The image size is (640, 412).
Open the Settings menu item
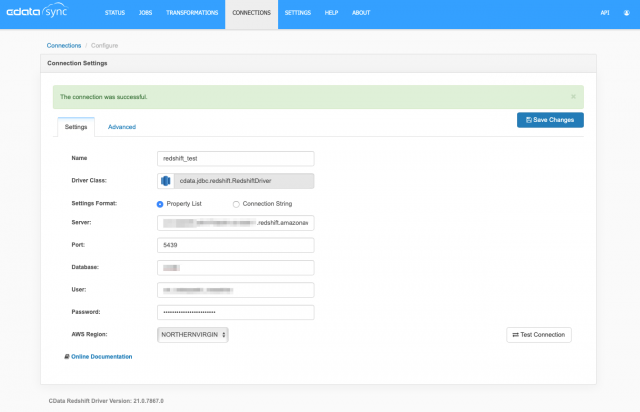pyautogui.click(x=297, y=13)
